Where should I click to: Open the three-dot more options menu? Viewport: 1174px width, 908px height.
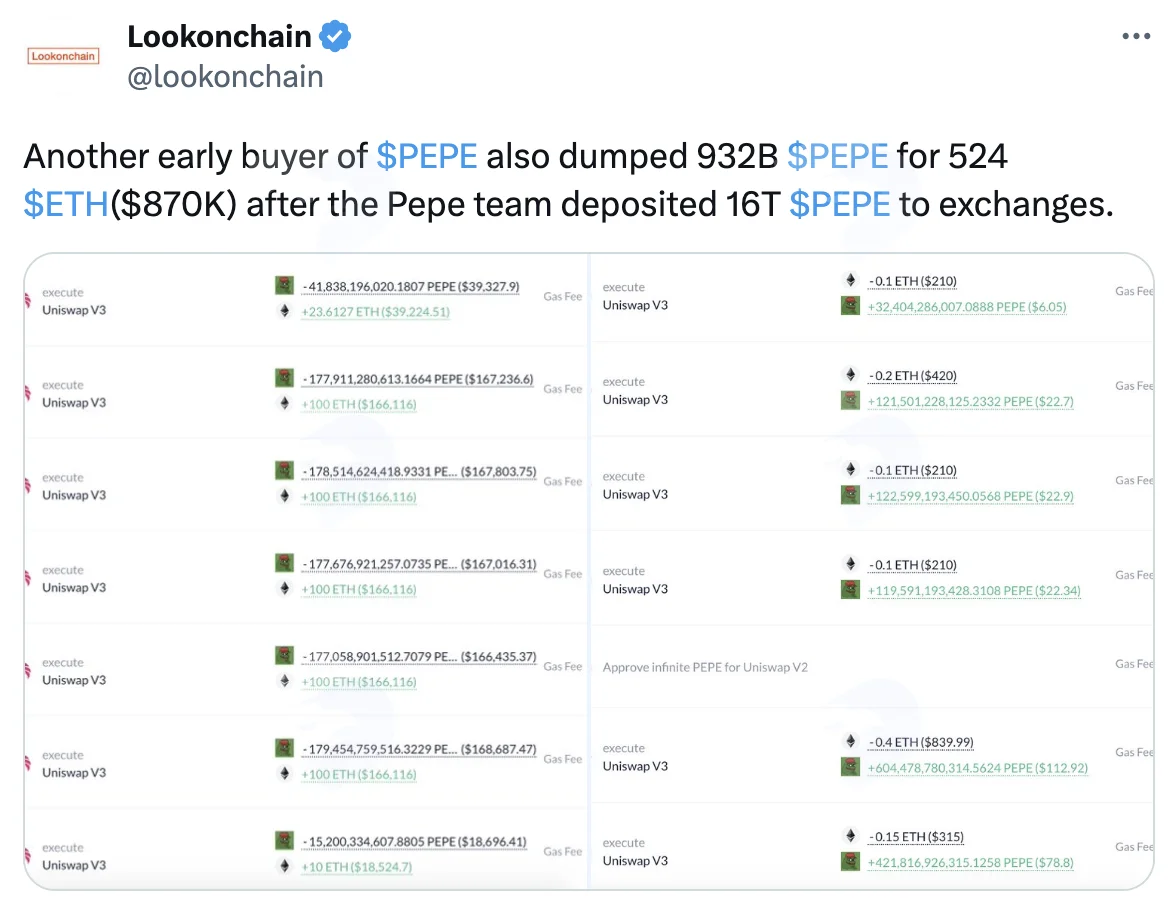(1136, 36)
